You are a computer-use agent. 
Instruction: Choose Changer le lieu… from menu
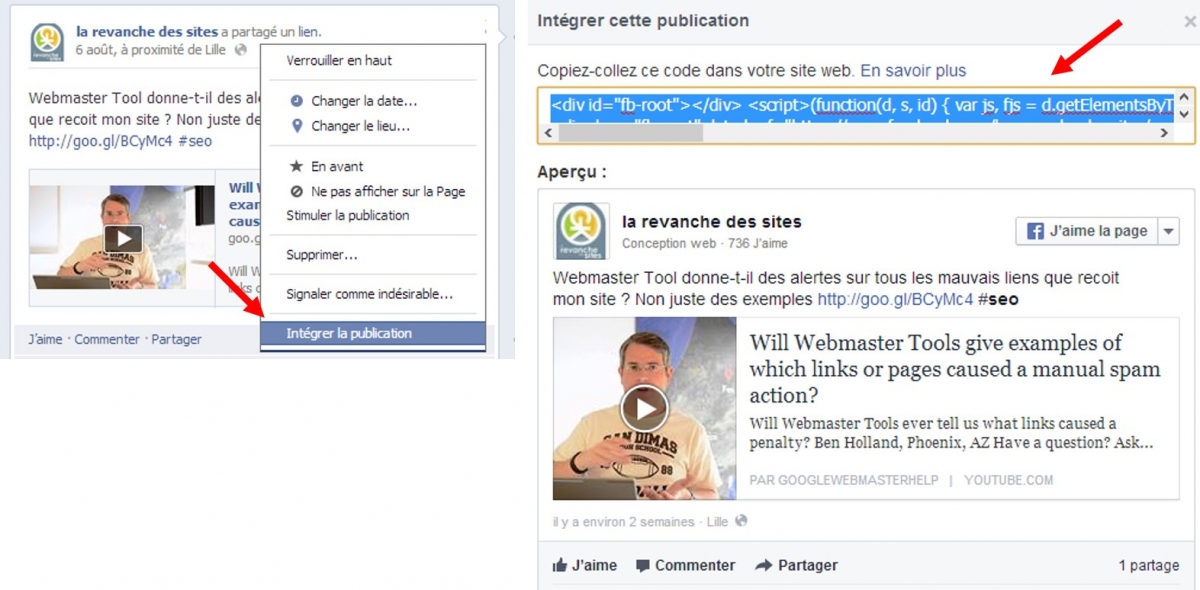point(373,126)
